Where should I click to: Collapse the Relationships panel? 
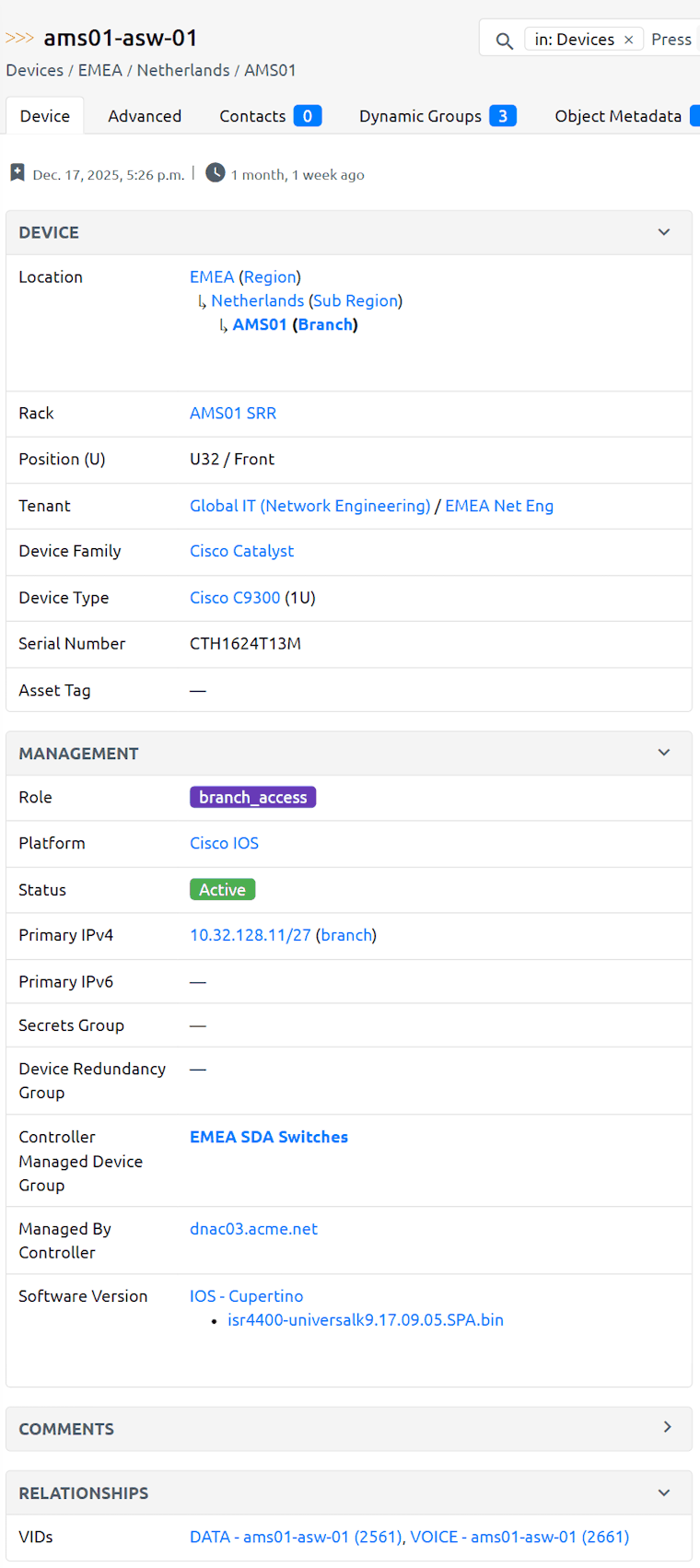[x=664, y=1492]
